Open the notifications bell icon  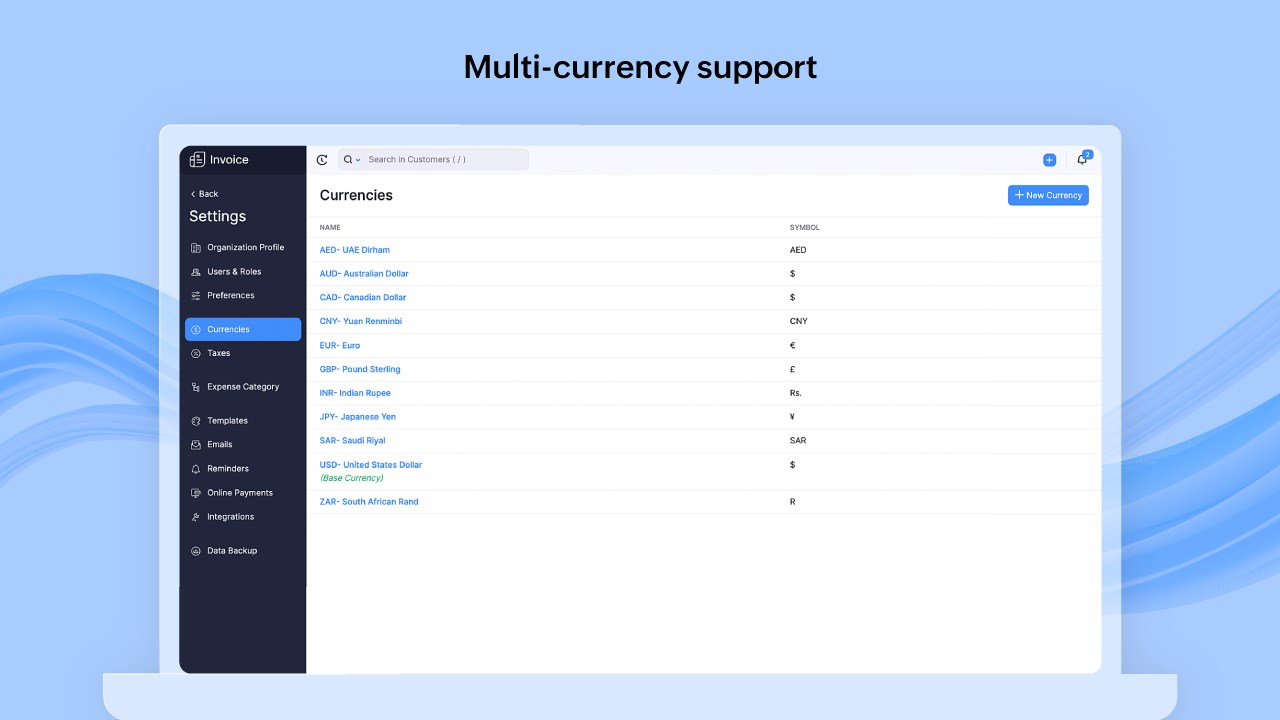(1082, 159)
